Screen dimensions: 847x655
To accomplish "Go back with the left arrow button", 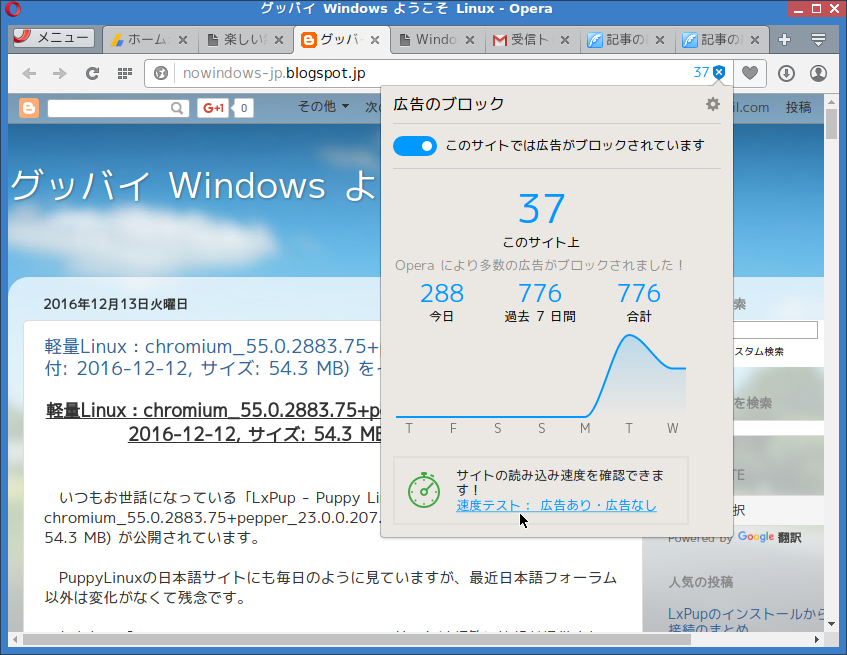I will [29, 73].
